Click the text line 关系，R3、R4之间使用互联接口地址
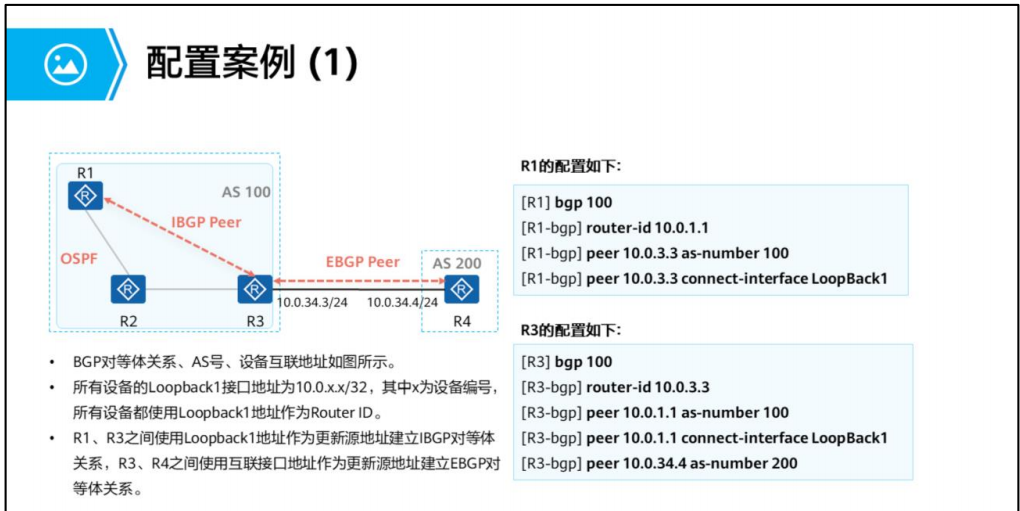Screen dimensions: 1020x511 (286, 465)
